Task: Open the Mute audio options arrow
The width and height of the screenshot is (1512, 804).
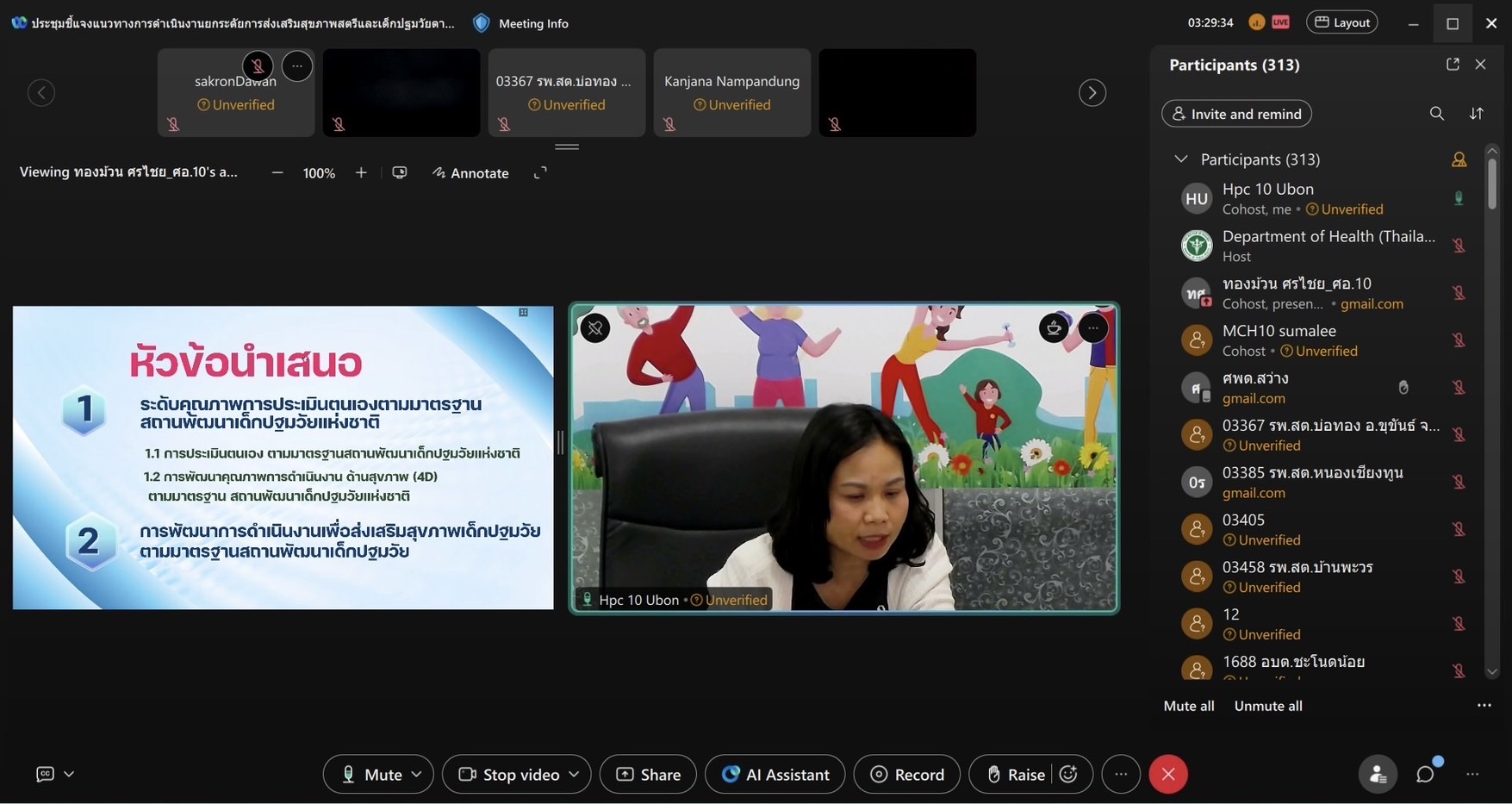Action: point(417,774)
